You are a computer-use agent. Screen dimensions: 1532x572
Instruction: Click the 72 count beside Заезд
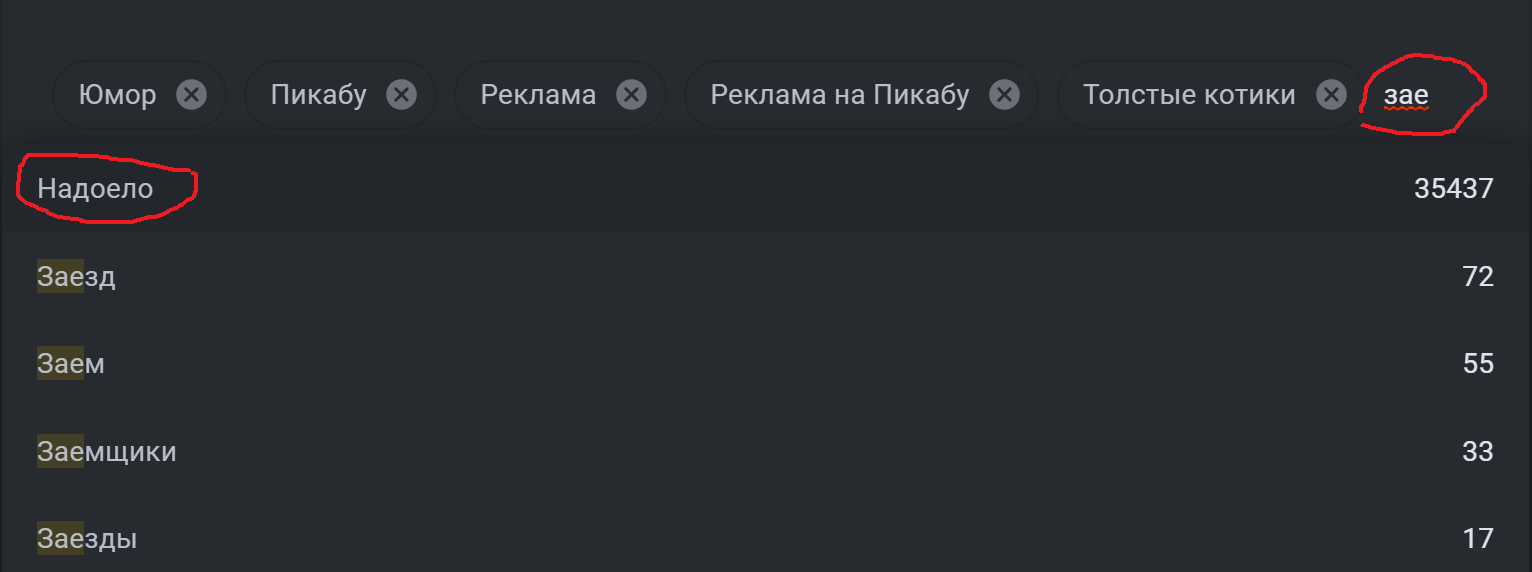[x=1477, y=276]
